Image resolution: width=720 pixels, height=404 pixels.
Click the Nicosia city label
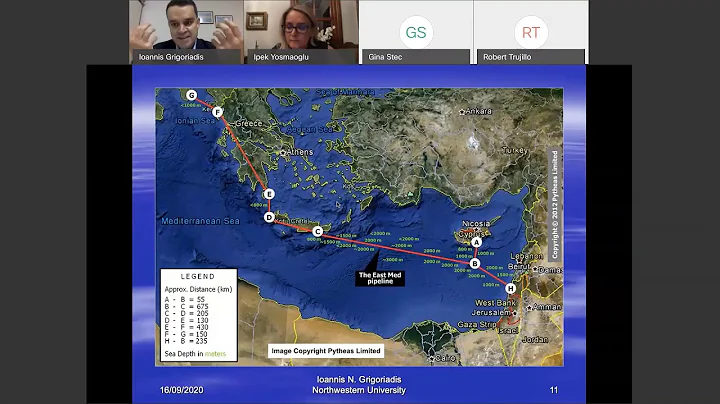point(476,224)
